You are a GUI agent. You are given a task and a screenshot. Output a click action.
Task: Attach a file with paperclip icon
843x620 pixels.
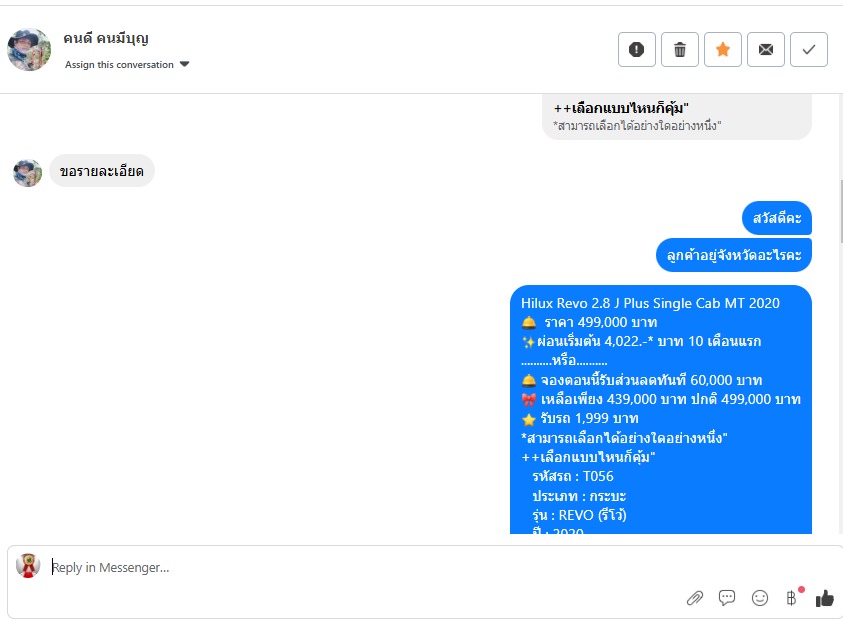(695, 598)
